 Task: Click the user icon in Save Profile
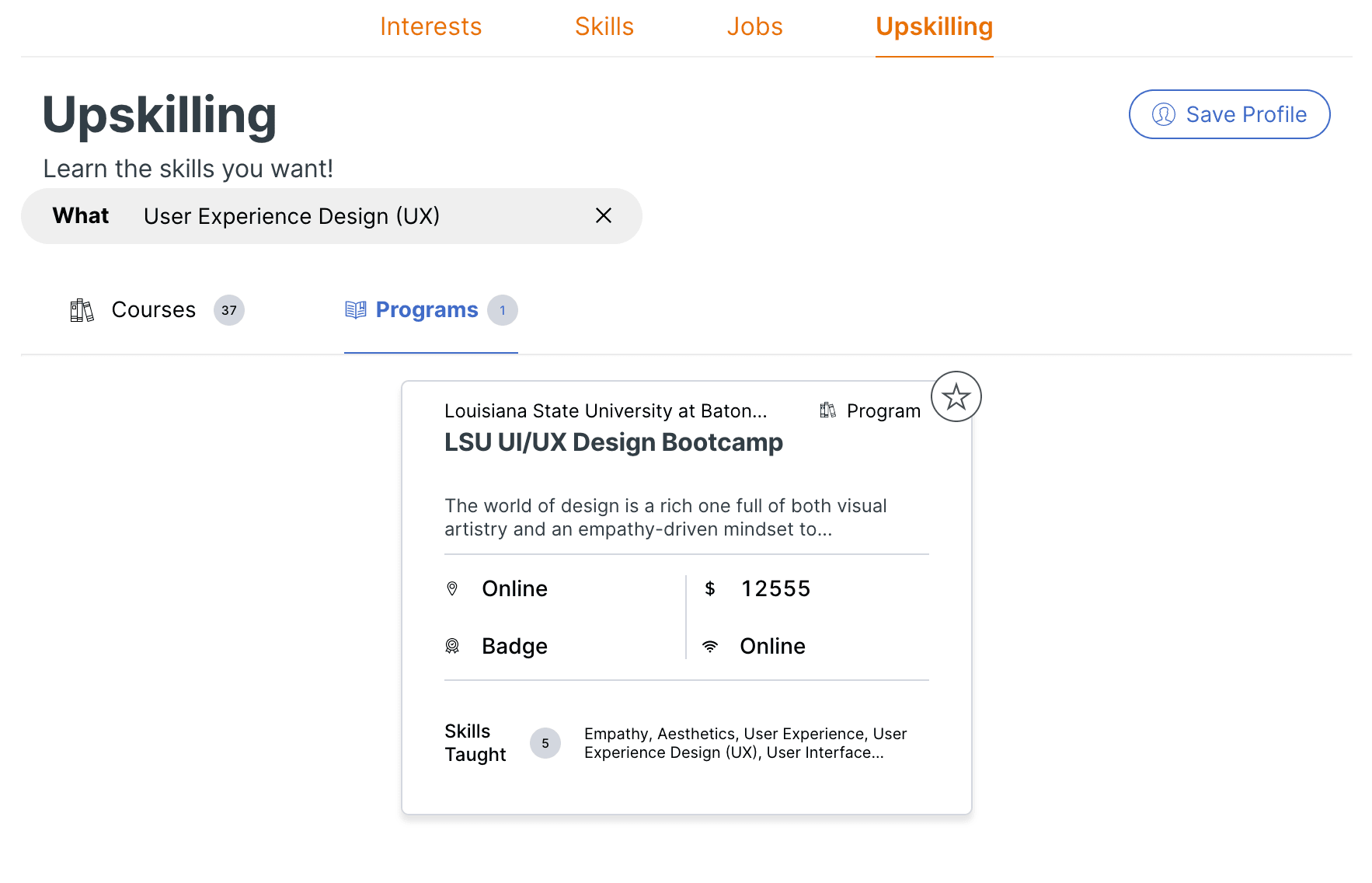(1163, 114)
